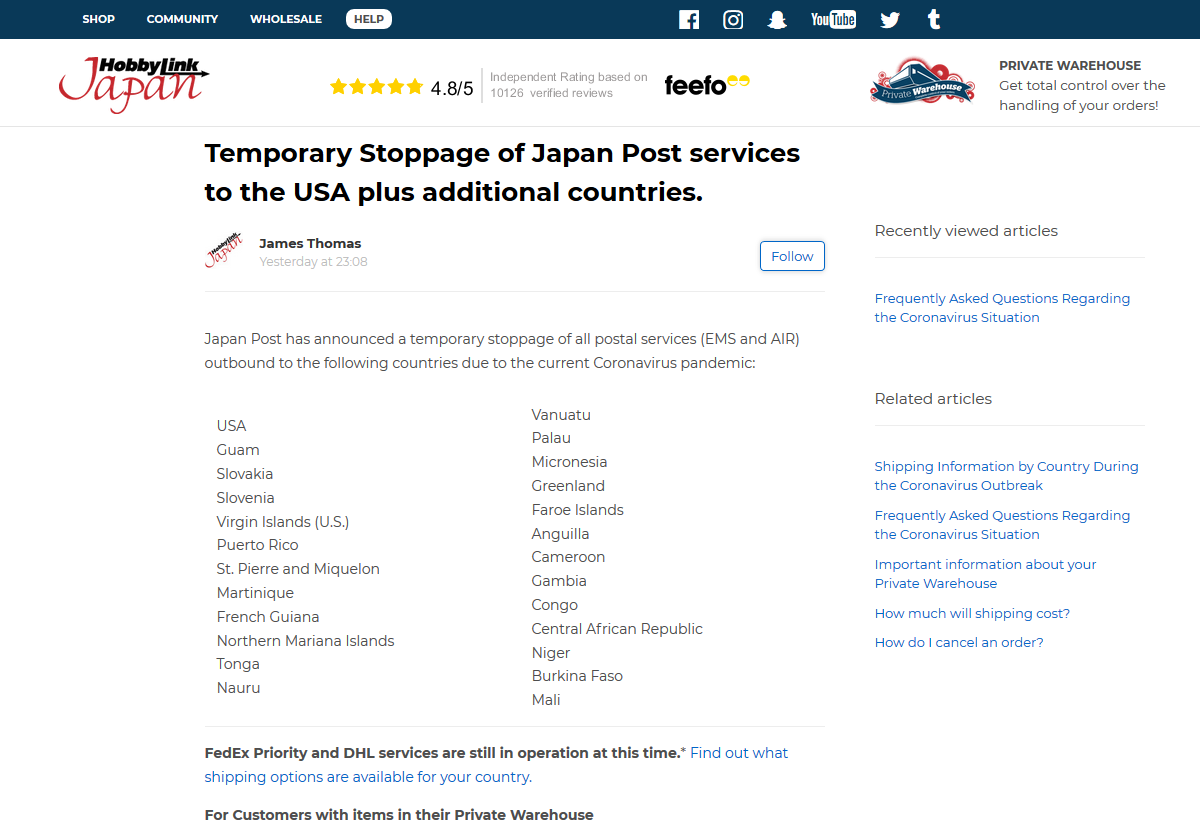Open the Snapchat ghost icon

(x=777, y=19)
